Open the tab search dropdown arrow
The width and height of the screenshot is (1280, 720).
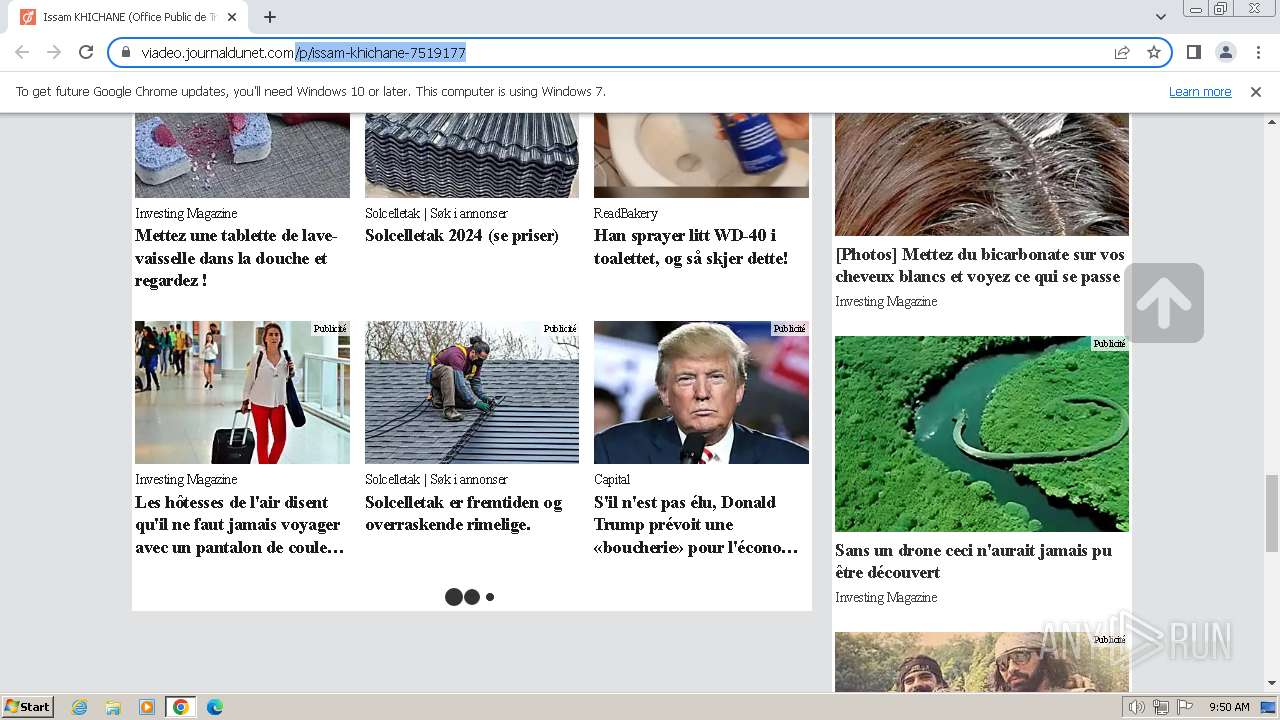coord(1160,17)
